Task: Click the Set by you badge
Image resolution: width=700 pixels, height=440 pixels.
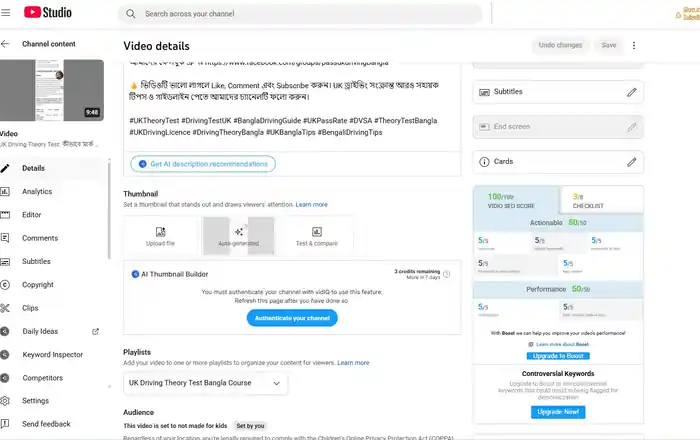Action: click(x=250, y=426)
